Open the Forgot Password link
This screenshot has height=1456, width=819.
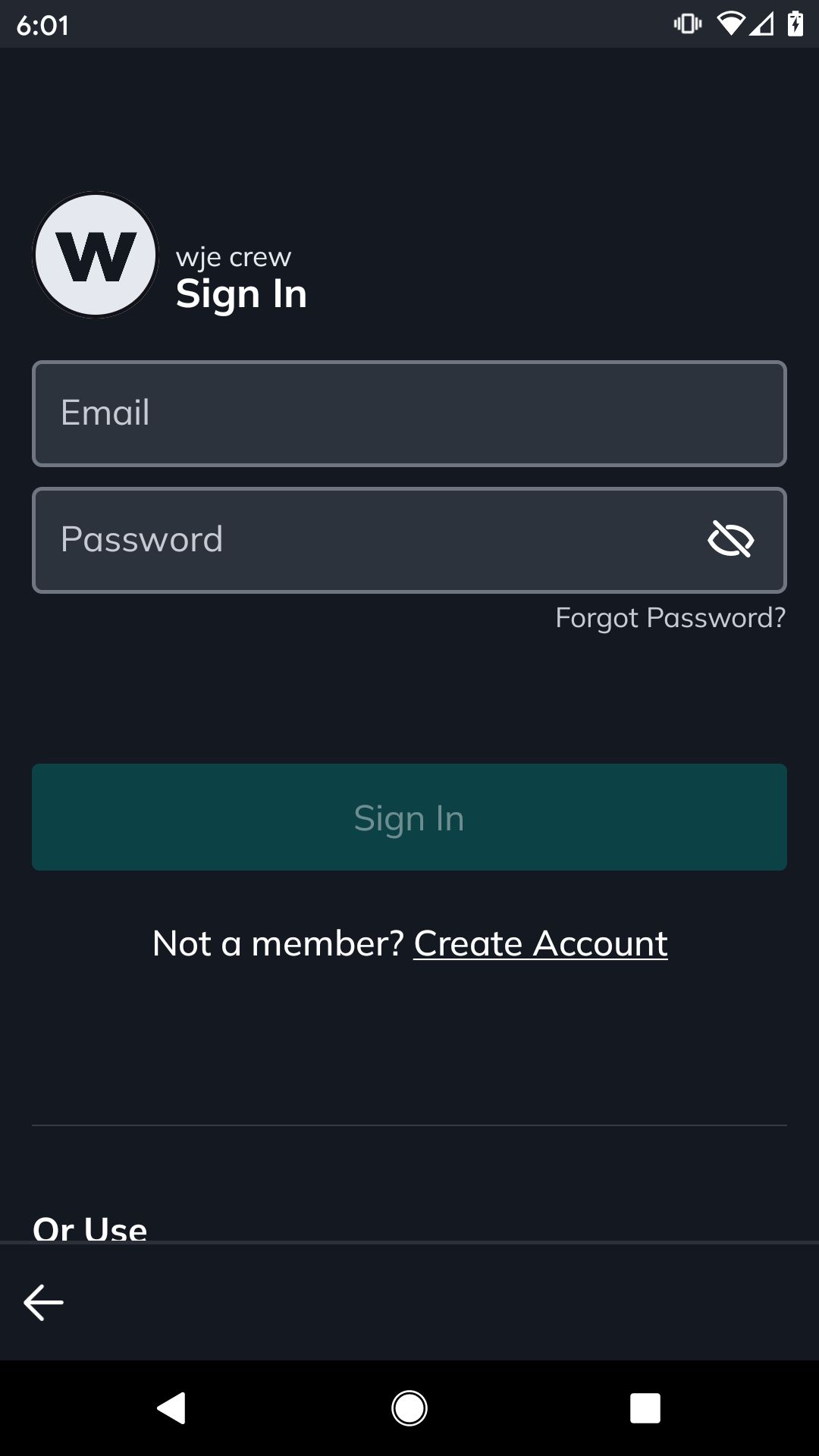tap(670, 618)
